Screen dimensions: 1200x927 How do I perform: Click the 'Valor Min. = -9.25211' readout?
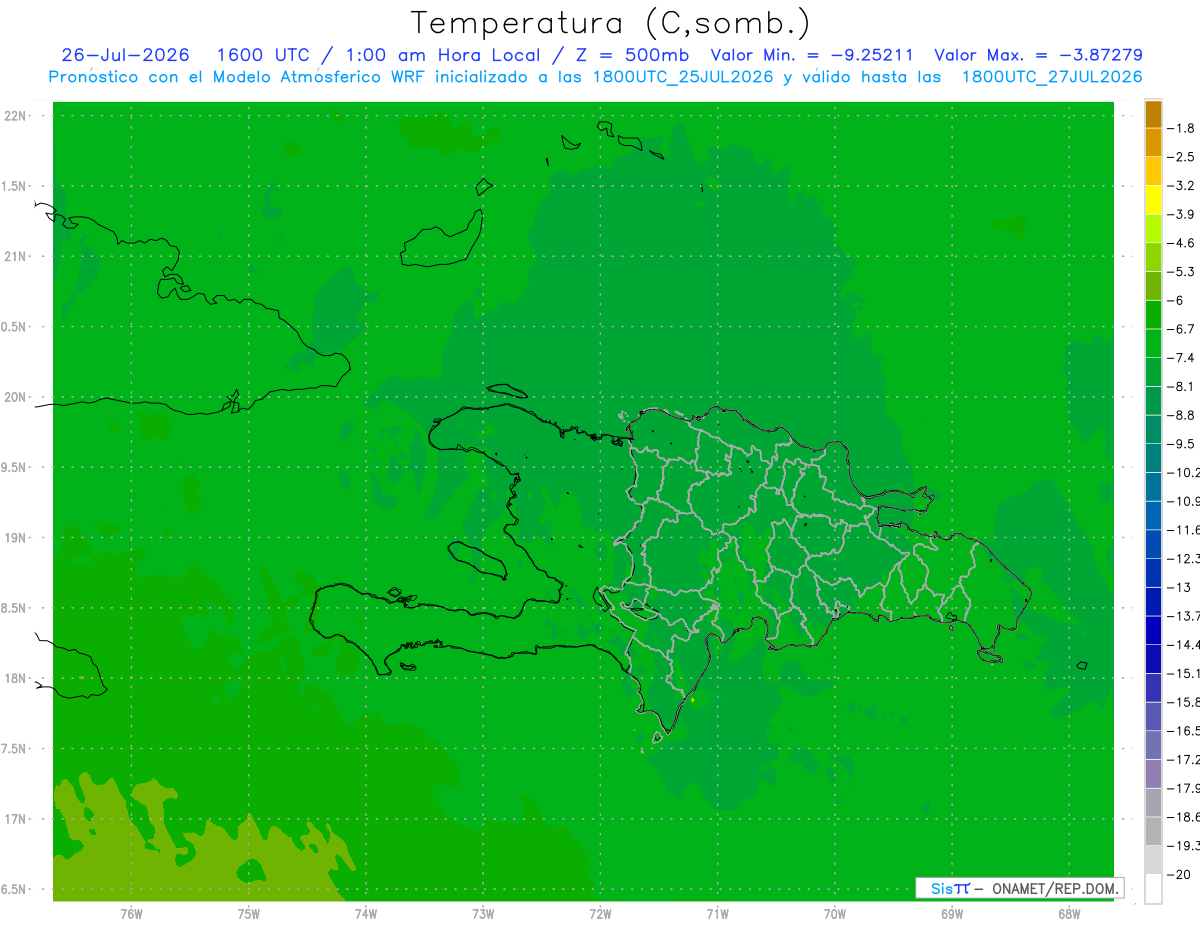click(x=812, y=55)
